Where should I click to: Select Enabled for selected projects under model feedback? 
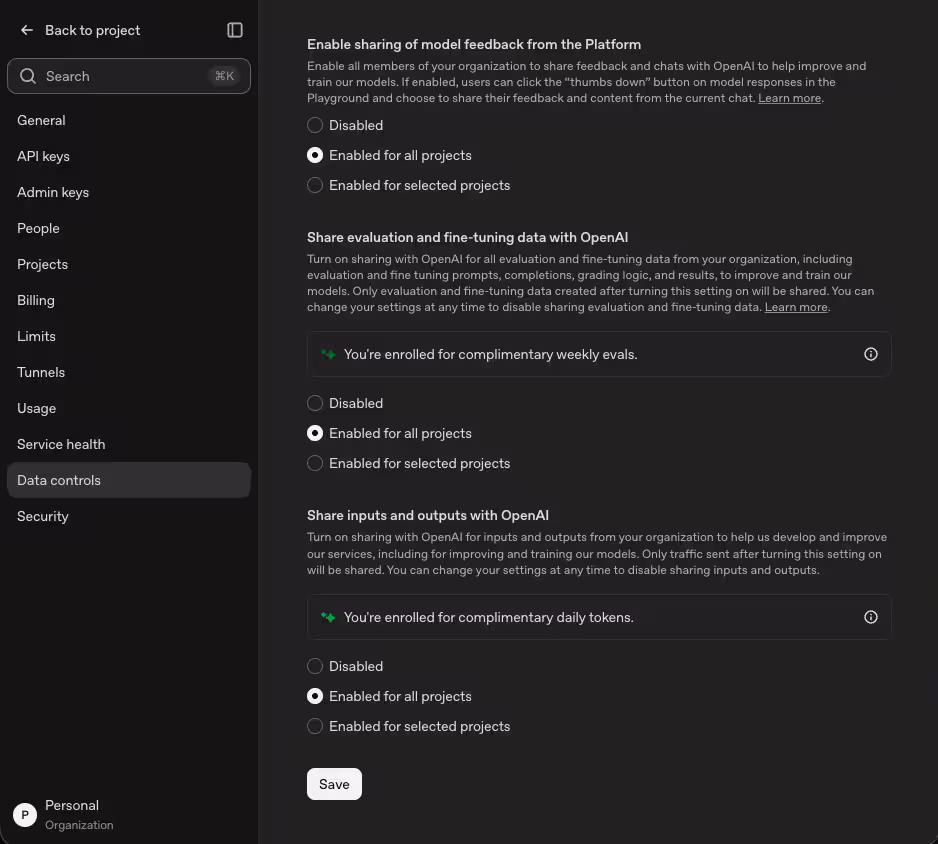pos(315,185)
